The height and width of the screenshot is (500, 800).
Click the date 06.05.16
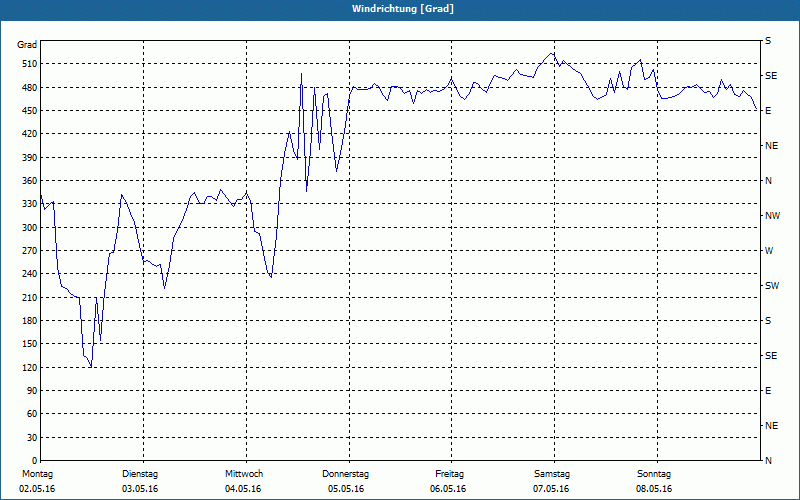(448, 489)
